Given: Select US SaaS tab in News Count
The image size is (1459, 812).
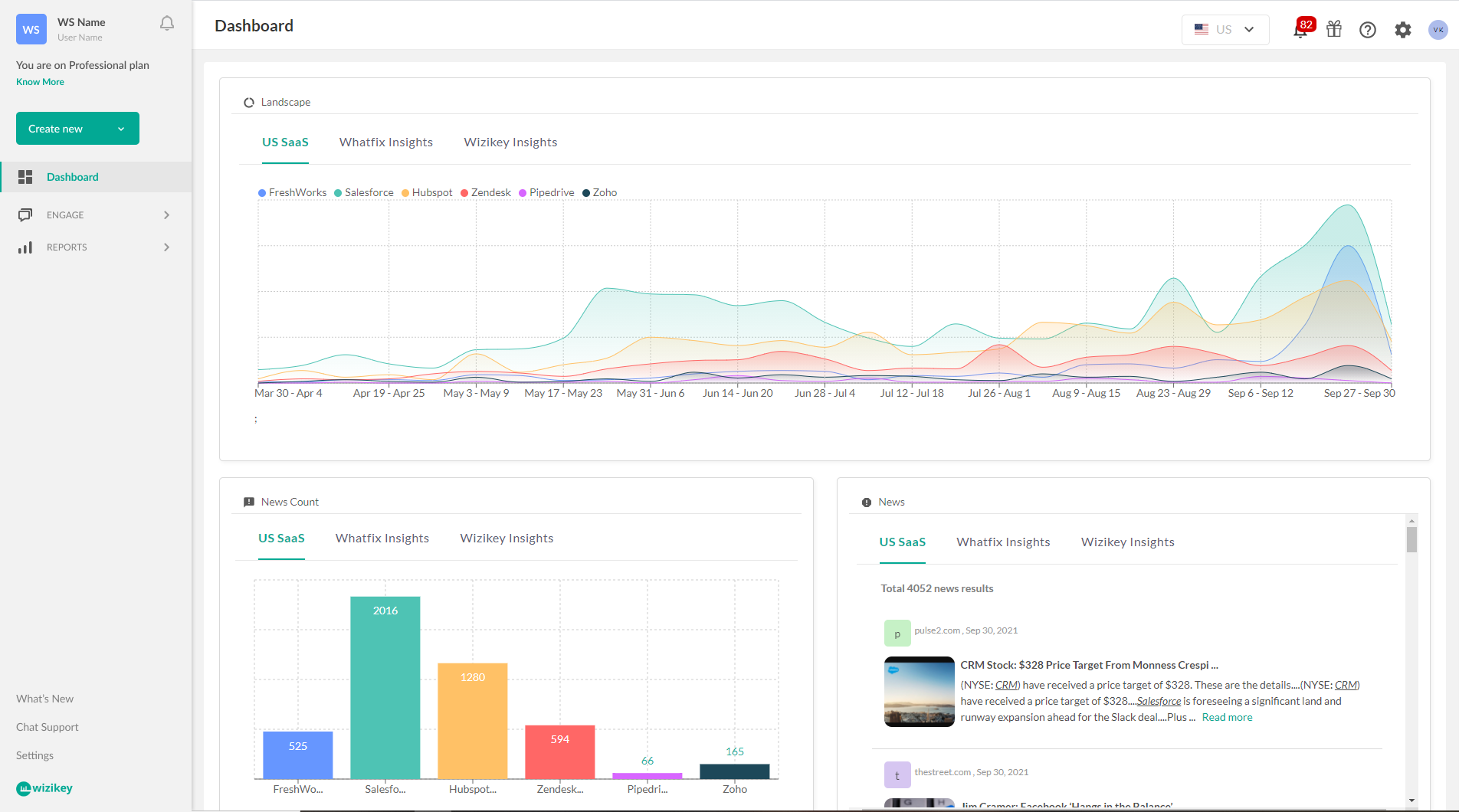Looking at the screenshot, I should (x=281, y=539).
